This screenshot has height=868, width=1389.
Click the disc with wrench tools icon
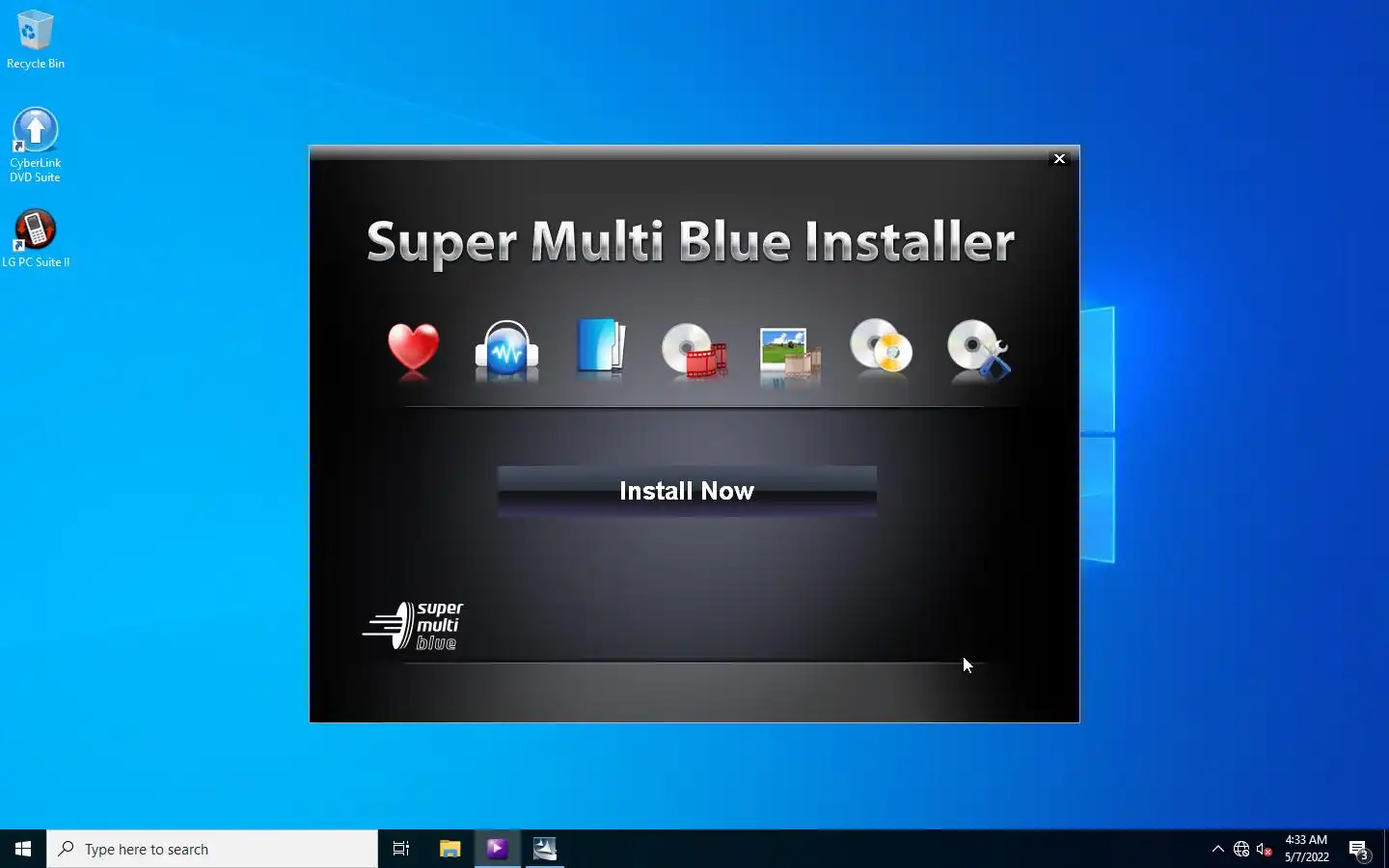click(977, 349)
